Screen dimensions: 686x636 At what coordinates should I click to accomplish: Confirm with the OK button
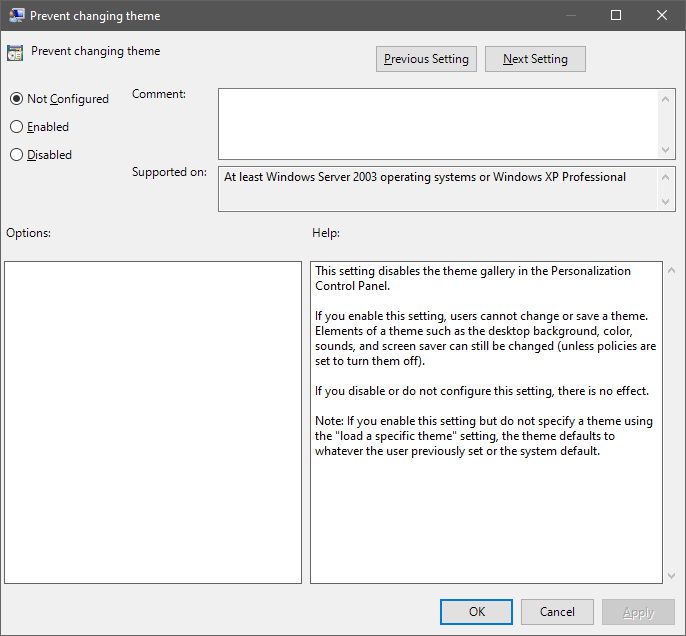[477, 612]
